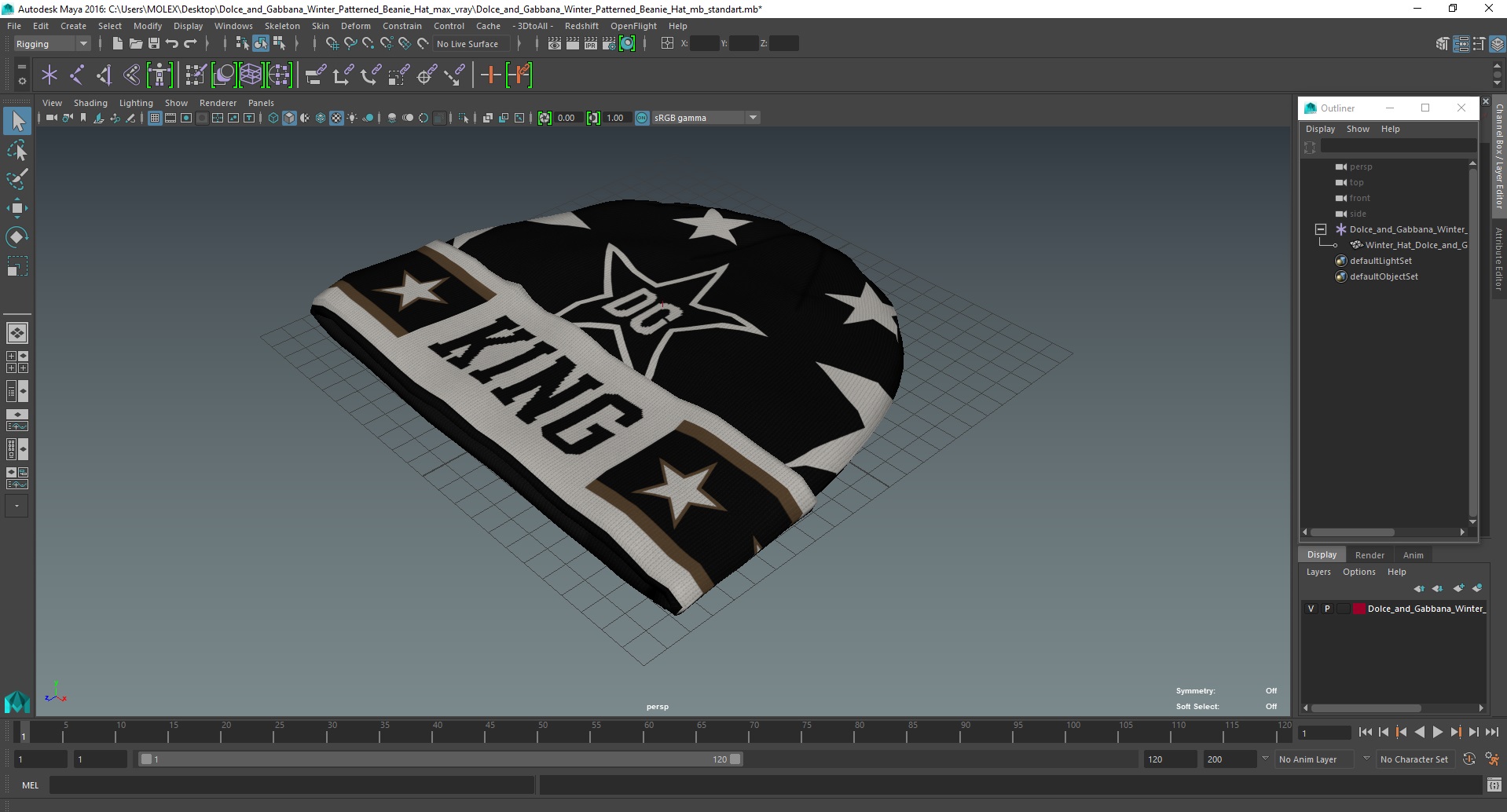Image resolution: width=1507 pixels, height=812 pixels.
Task: Click the No Live Surface field
Action: click(471, 44)
